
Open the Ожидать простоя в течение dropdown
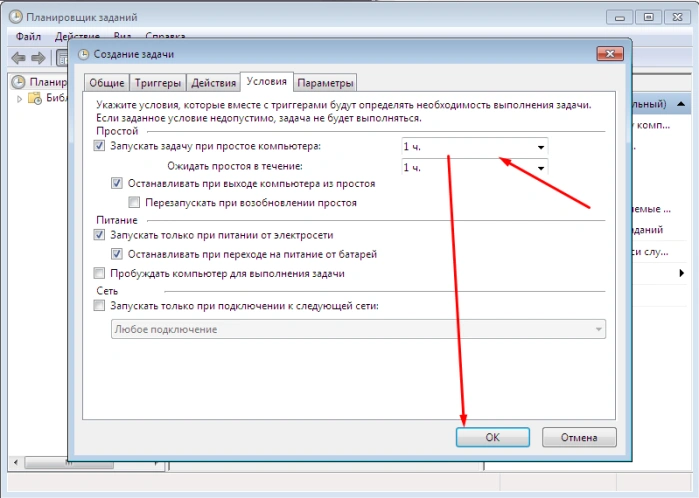point(475,168)
